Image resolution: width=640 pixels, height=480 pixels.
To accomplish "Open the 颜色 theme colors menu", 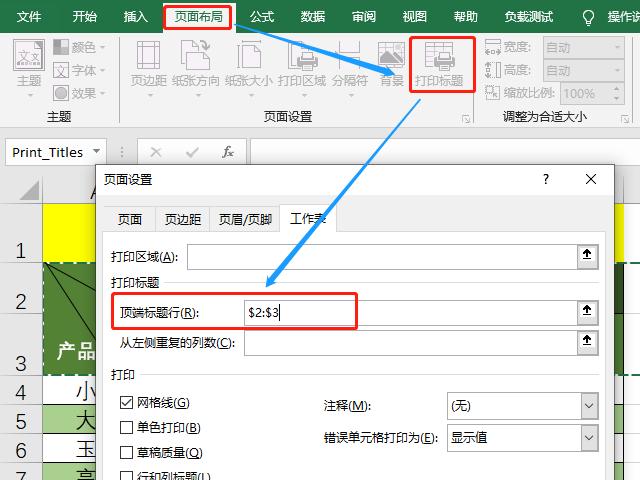I will coord(79,47).
